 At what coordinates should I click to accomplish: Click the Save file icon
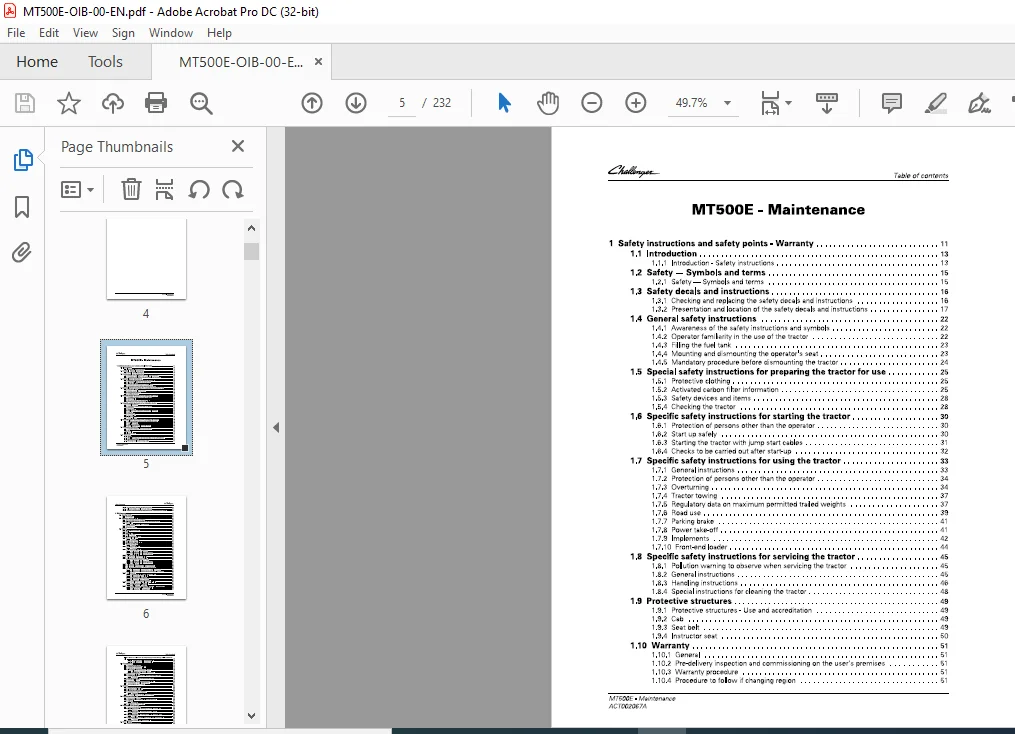click(25, 103)
